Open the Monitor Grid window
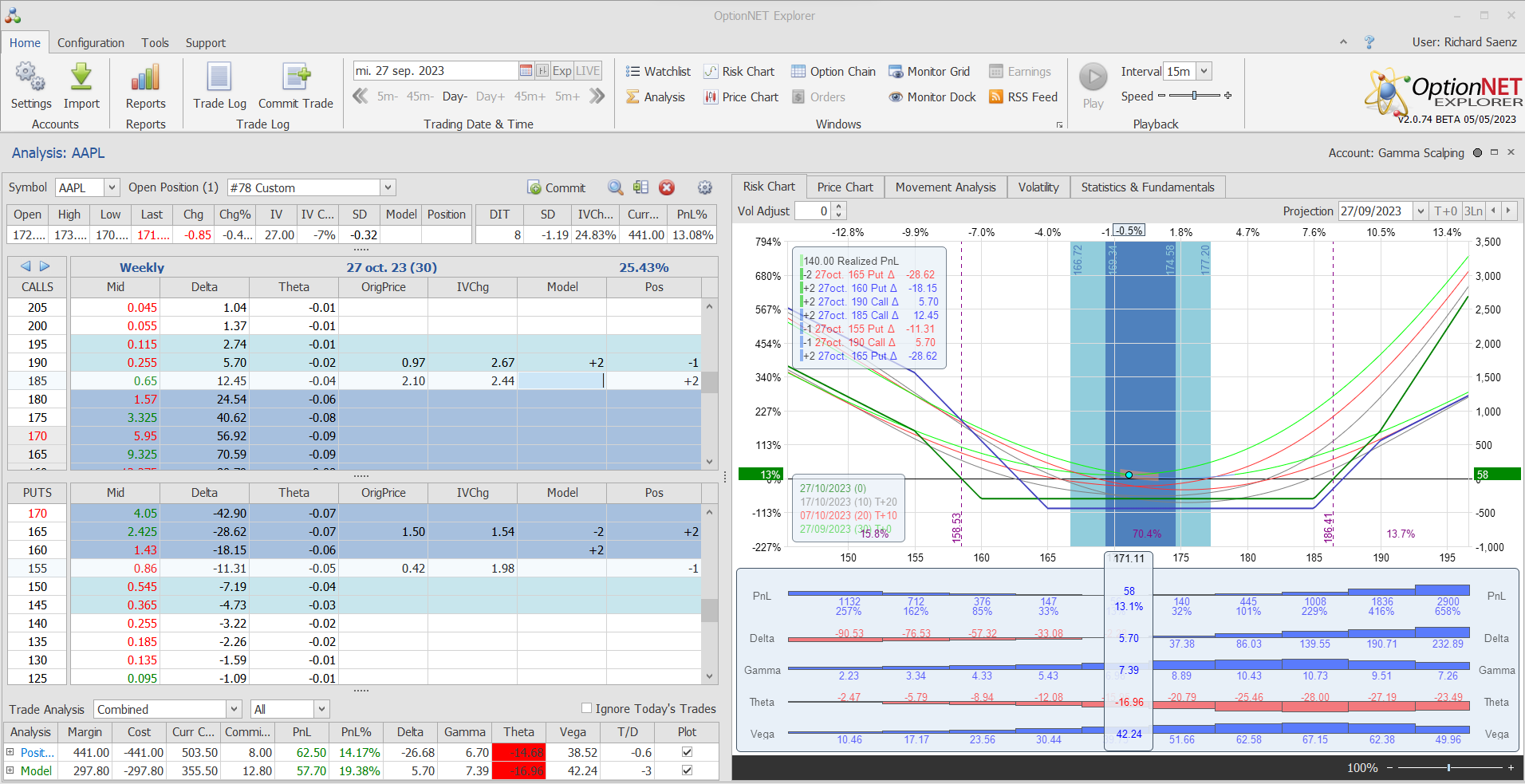Image resolution: width=1525 pixels, height=784 pixels. coord(929,72)
